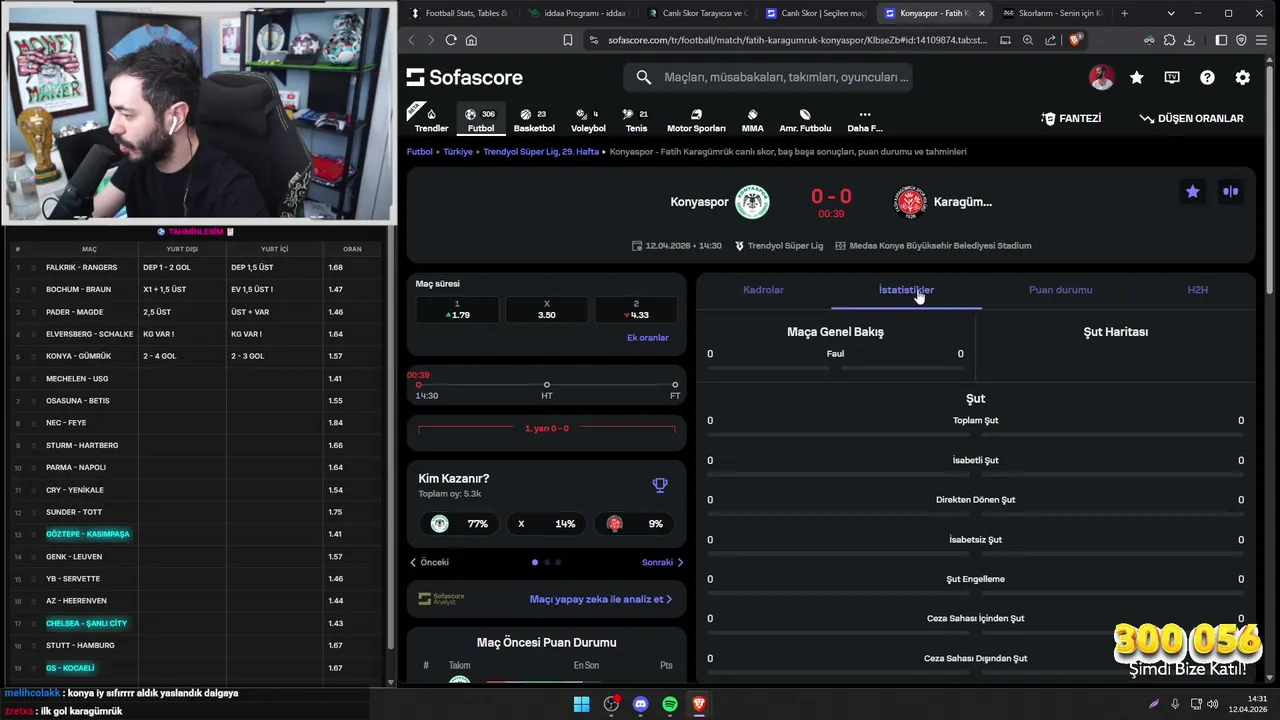Open the Futbol breadcrumb link

pyautogui.click(x=419, y=152)
